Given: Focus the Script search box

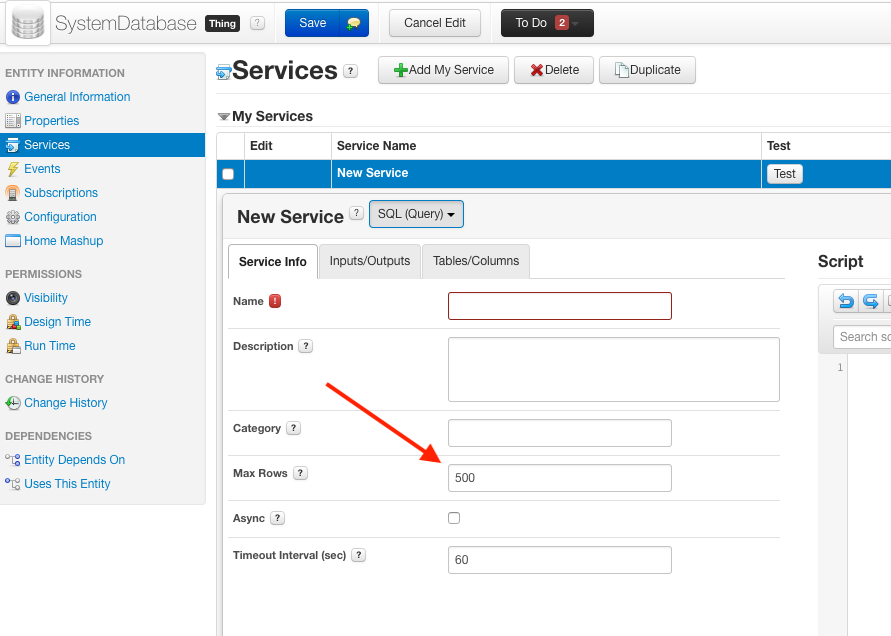Looking at the screenshot, I should point(862,337).
